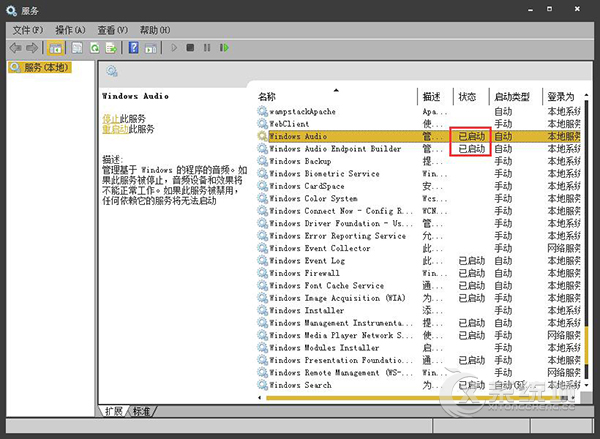Sort by the 启动类型 column header
The width and height of the screenshot is (600, 439).
[x=516, y=97]
